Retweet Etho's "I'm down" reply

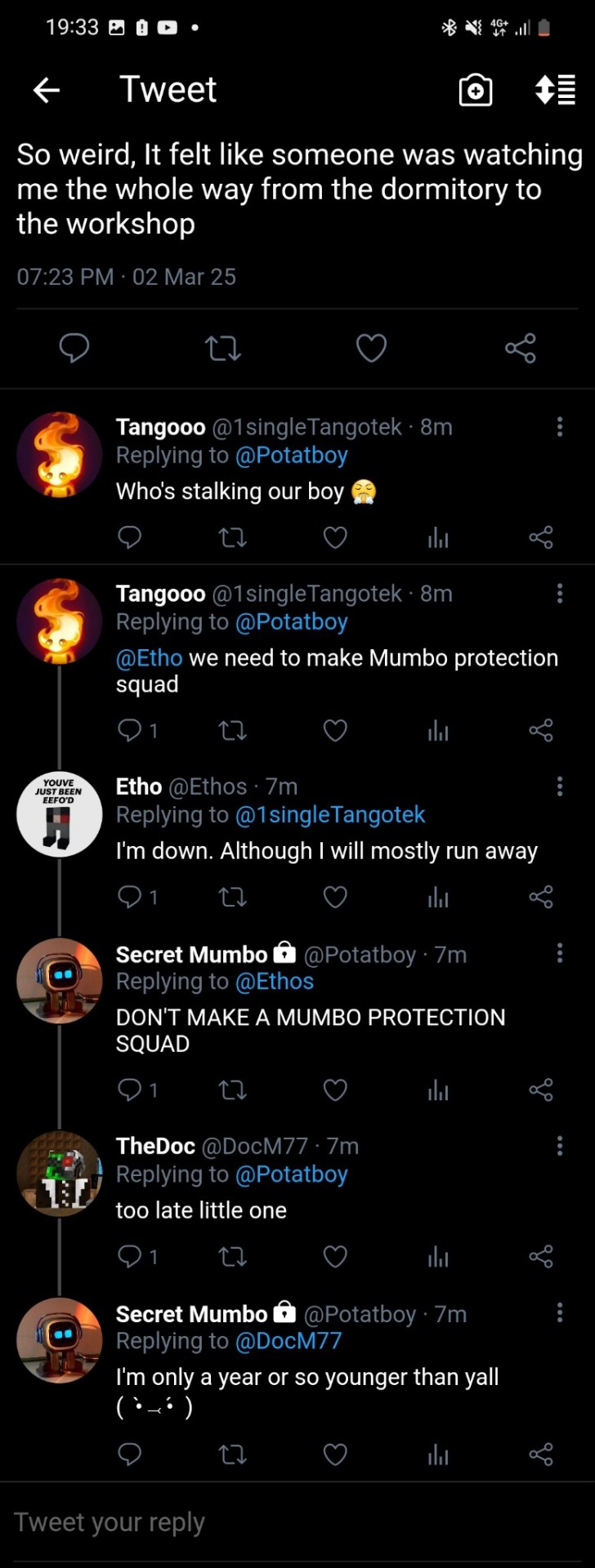233,898
